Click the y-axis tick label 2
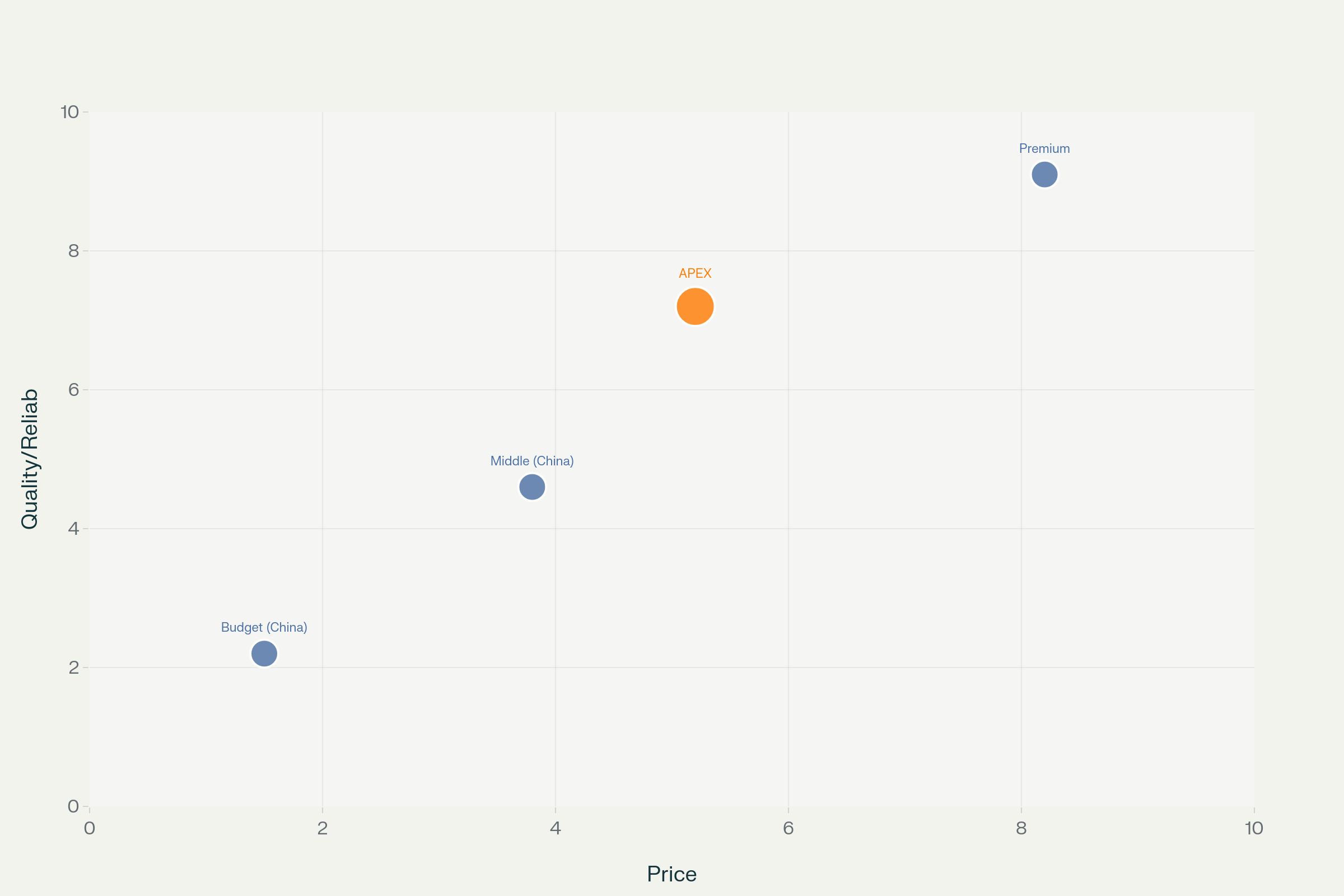 74,668
